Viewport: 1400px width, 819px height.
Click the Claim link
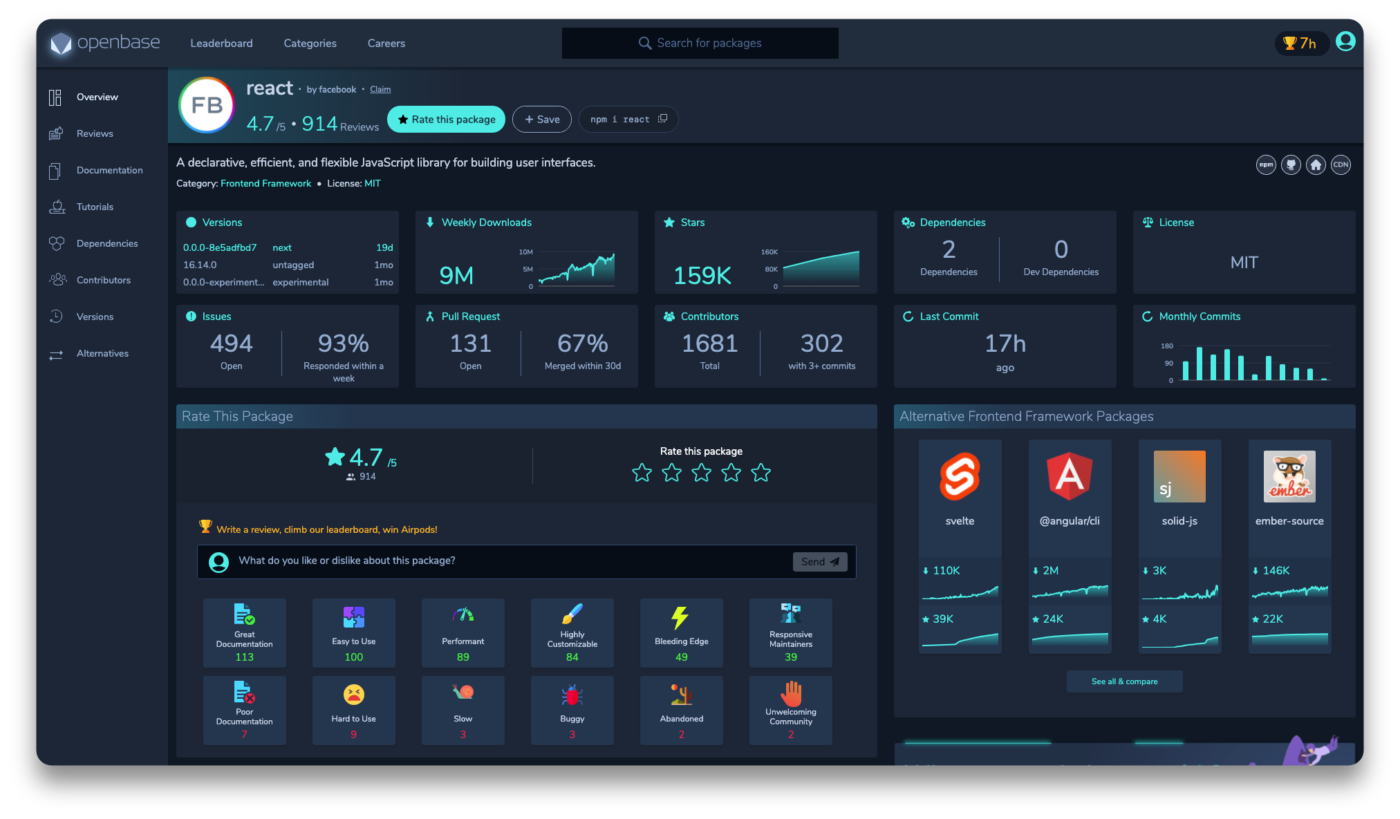pyautogui.click(x=380, y=90)
